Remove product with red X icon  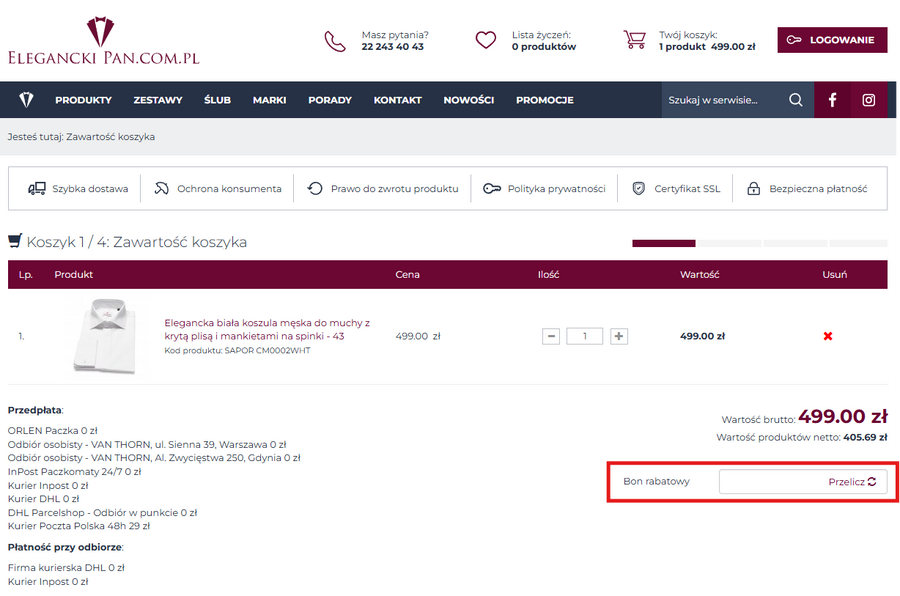click(x=828, y=336)
